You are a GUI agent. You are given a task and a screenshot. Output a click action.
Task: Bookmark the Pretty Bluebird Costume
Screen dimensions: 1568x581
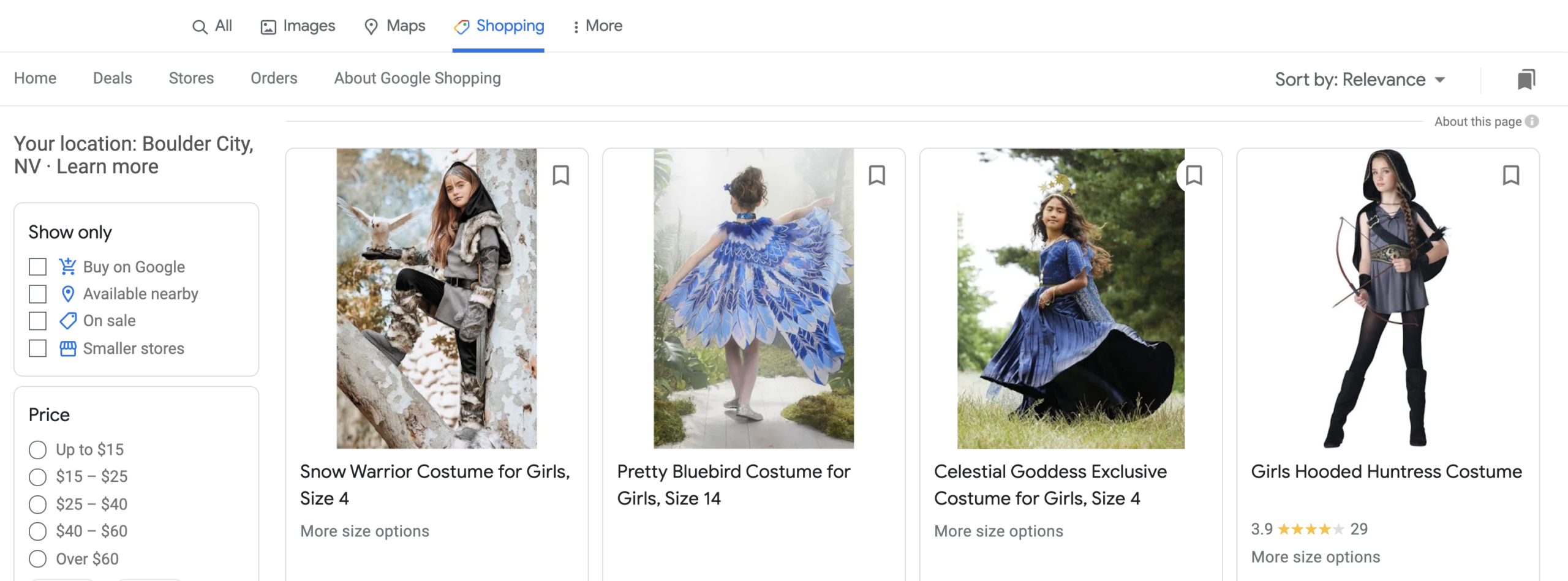(x=877, y=175)
